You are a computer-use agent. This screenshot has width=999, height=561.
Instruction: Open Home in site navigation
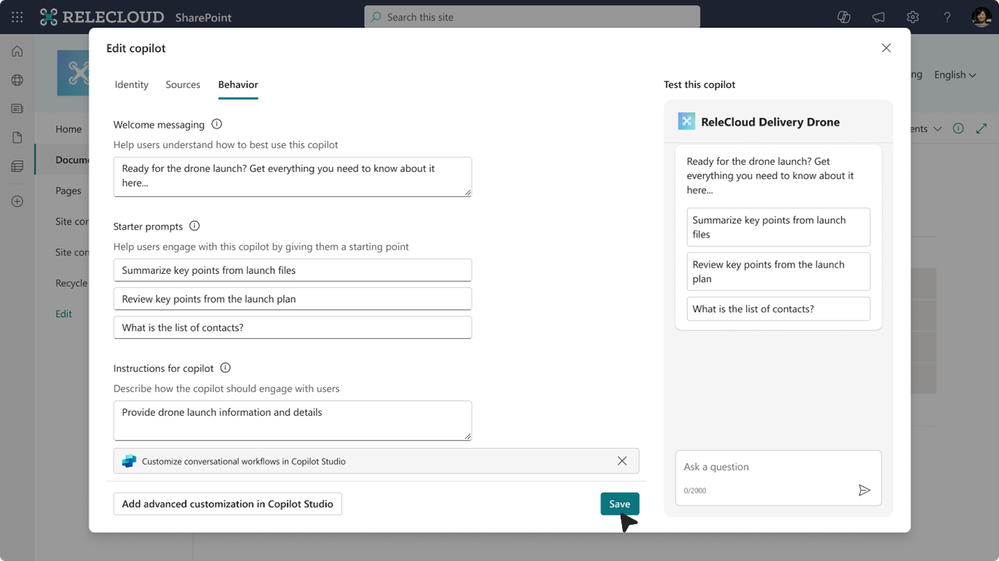pyautogui.click(x=68, y=129)
